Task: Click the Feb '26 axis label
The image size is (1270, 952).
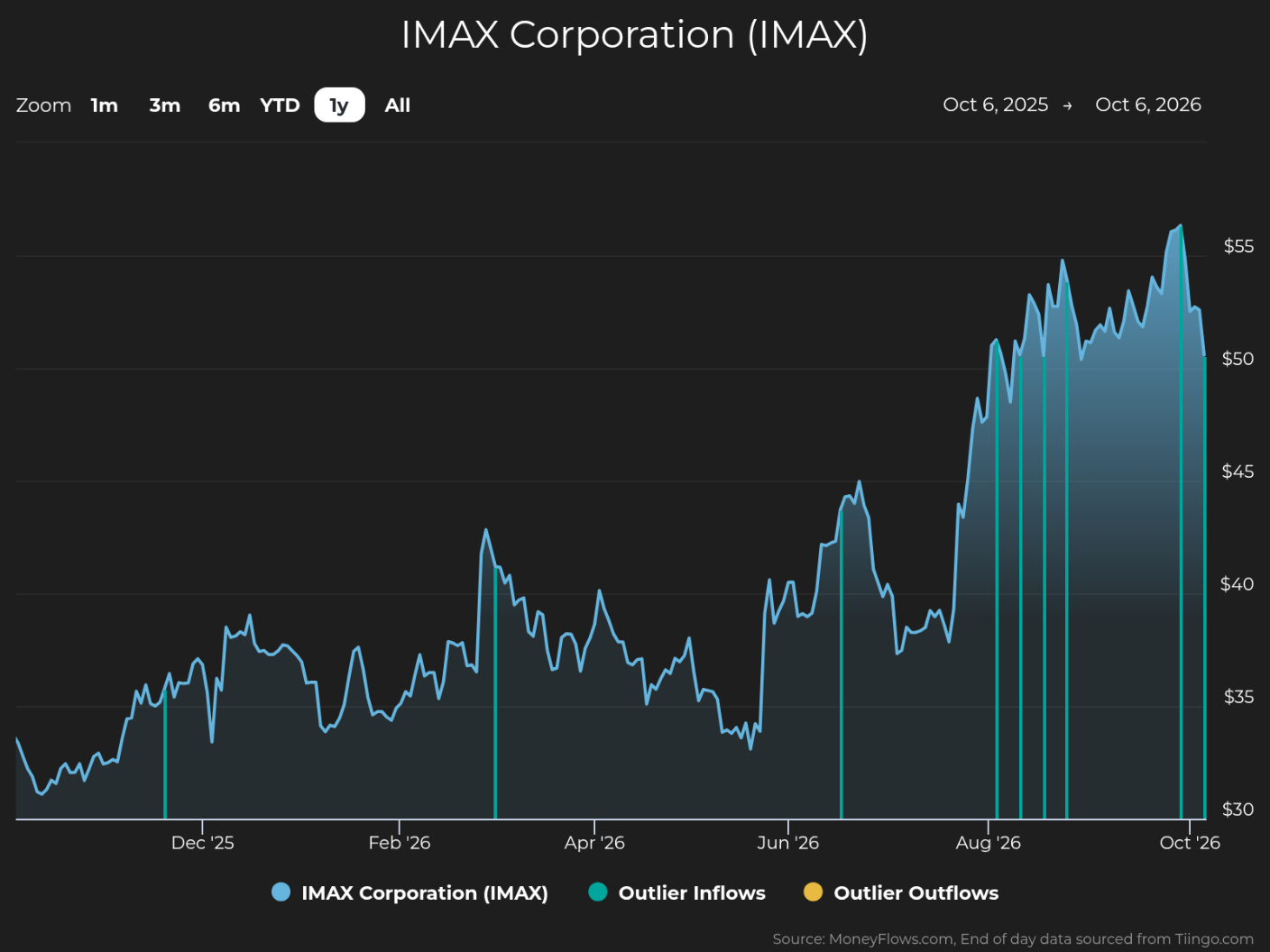Action: click(400, 843)
